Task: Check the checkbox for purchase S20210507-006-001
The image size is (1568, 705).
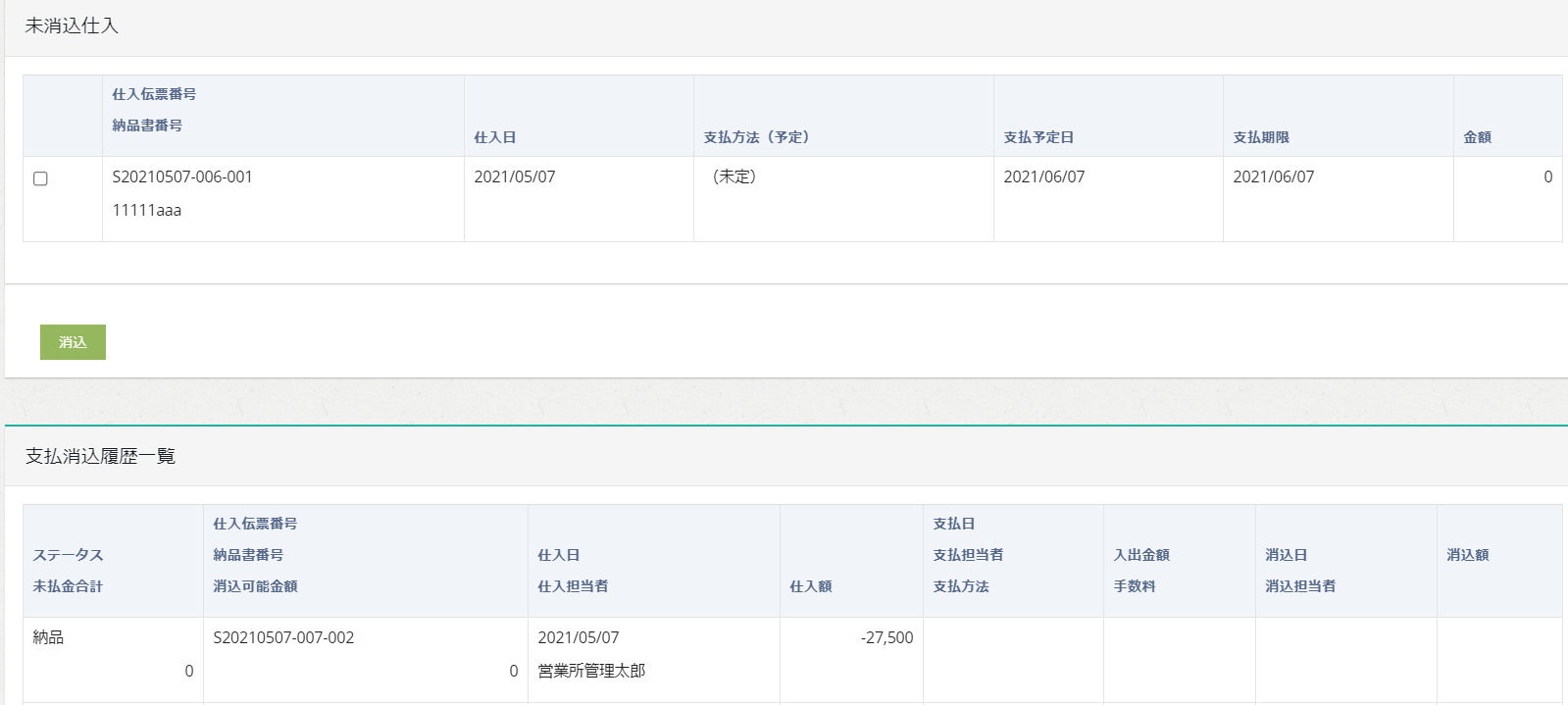Action: click(x=40, y=178)
